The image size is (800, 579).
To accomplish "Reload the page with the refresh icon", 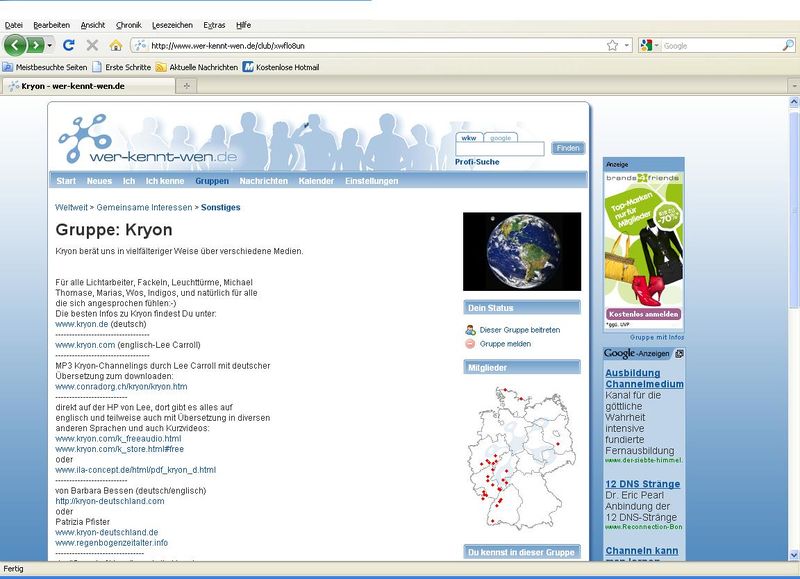I will (x=69, y=45).
